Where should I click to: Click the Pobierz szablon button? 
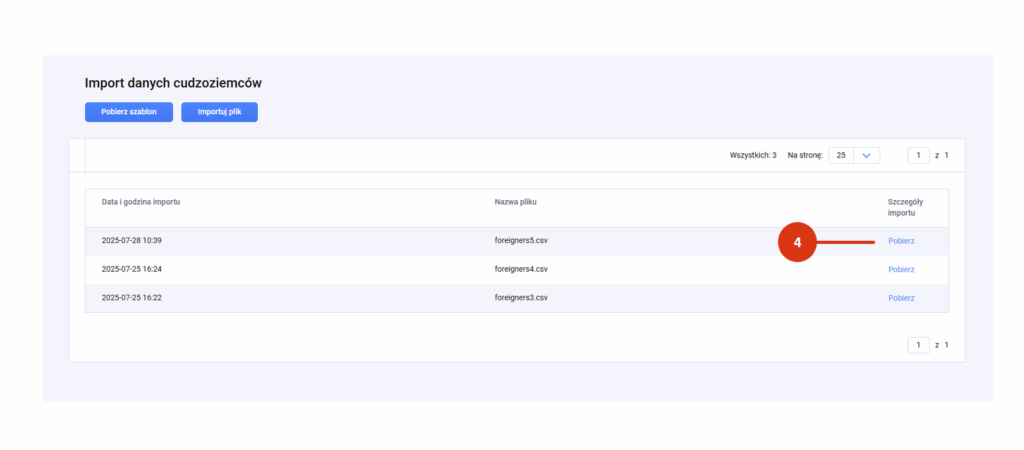click(129, 112)
